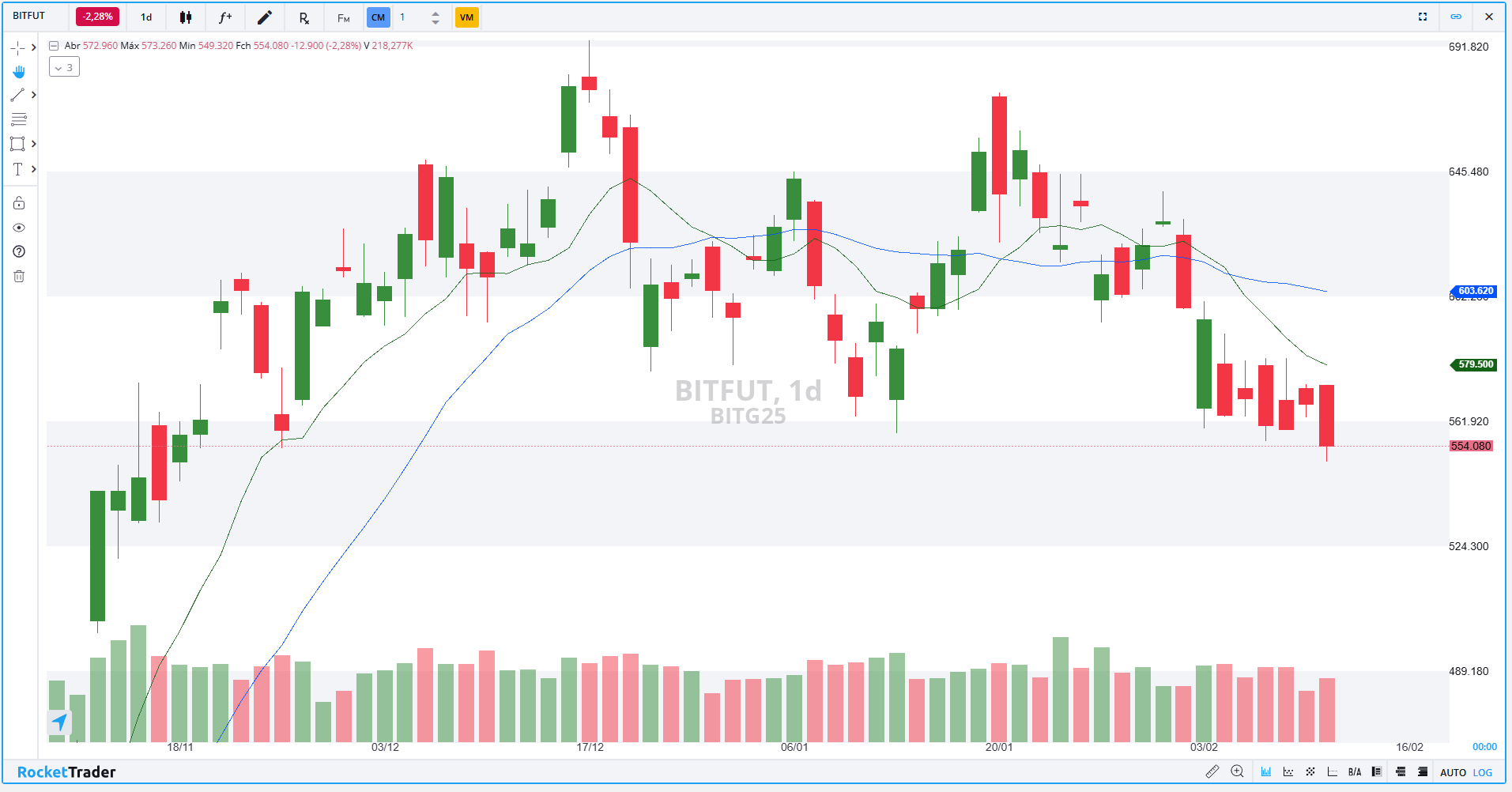
Task: Open the 1d timeframe selector
Action: (146, 17)
